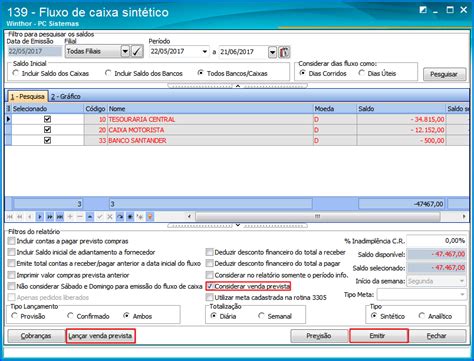Click the navigator cancel X icon
Viewport: 474px width, 361px height.
click(x=110, y=217)
